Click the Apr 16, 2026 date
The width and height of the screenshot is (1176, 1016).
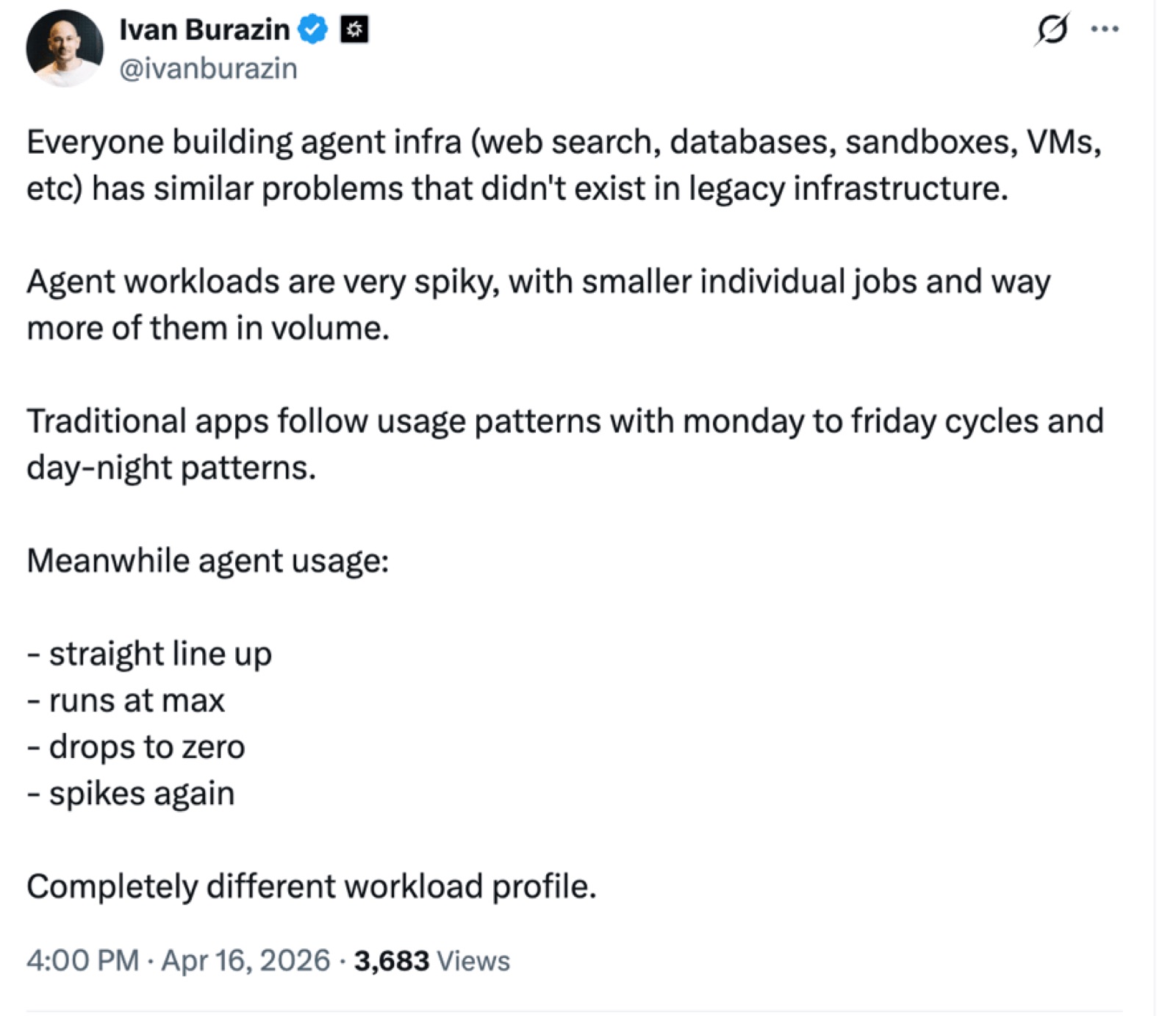(x=245, y=960)
